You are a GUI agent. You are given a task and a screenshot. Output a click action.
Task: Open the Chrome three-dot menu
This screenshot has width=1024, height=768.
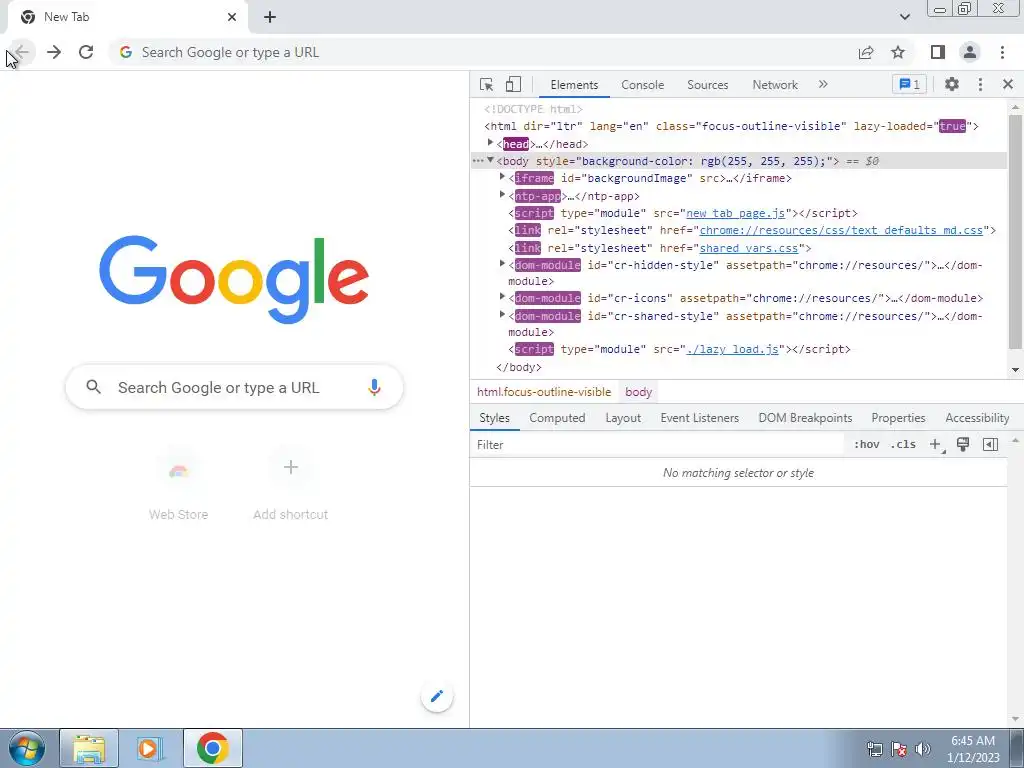(x=1002, y=52)
